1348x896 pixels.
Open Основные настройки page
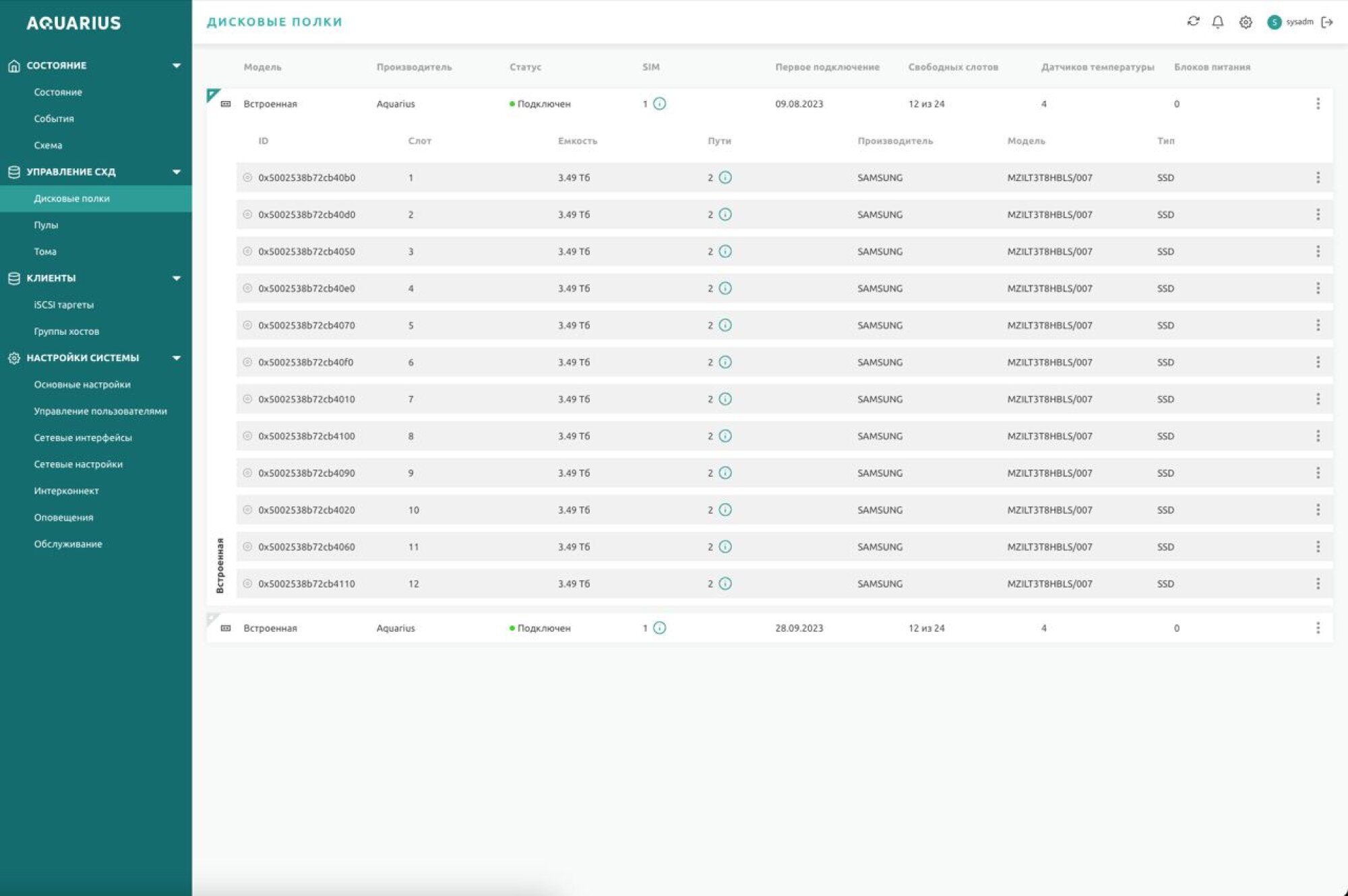[x=82, y=385]
